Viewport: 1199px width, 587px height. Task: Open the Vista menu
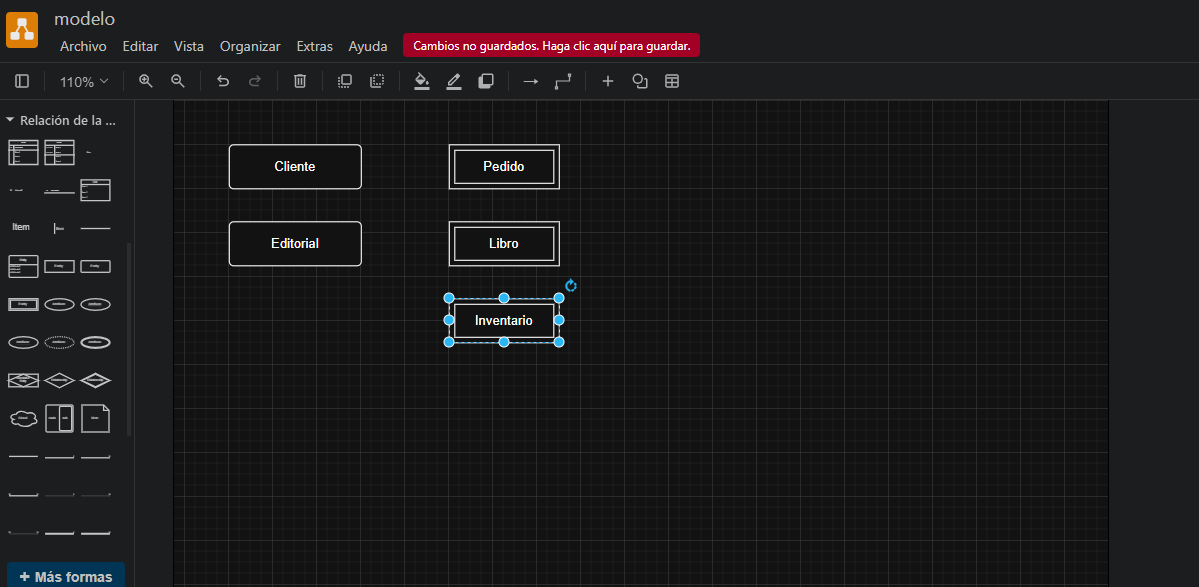click(x=189, y=46)
